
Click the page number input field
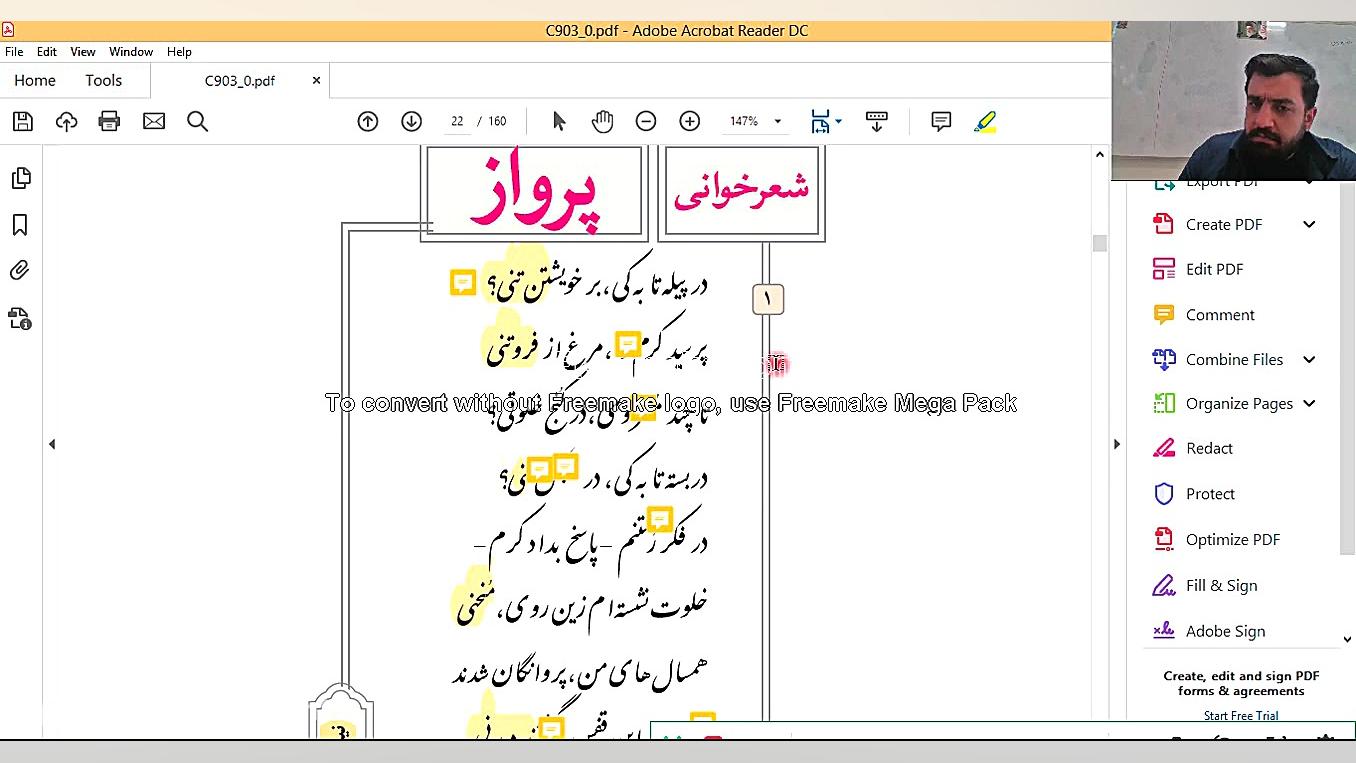click(456, 120)
